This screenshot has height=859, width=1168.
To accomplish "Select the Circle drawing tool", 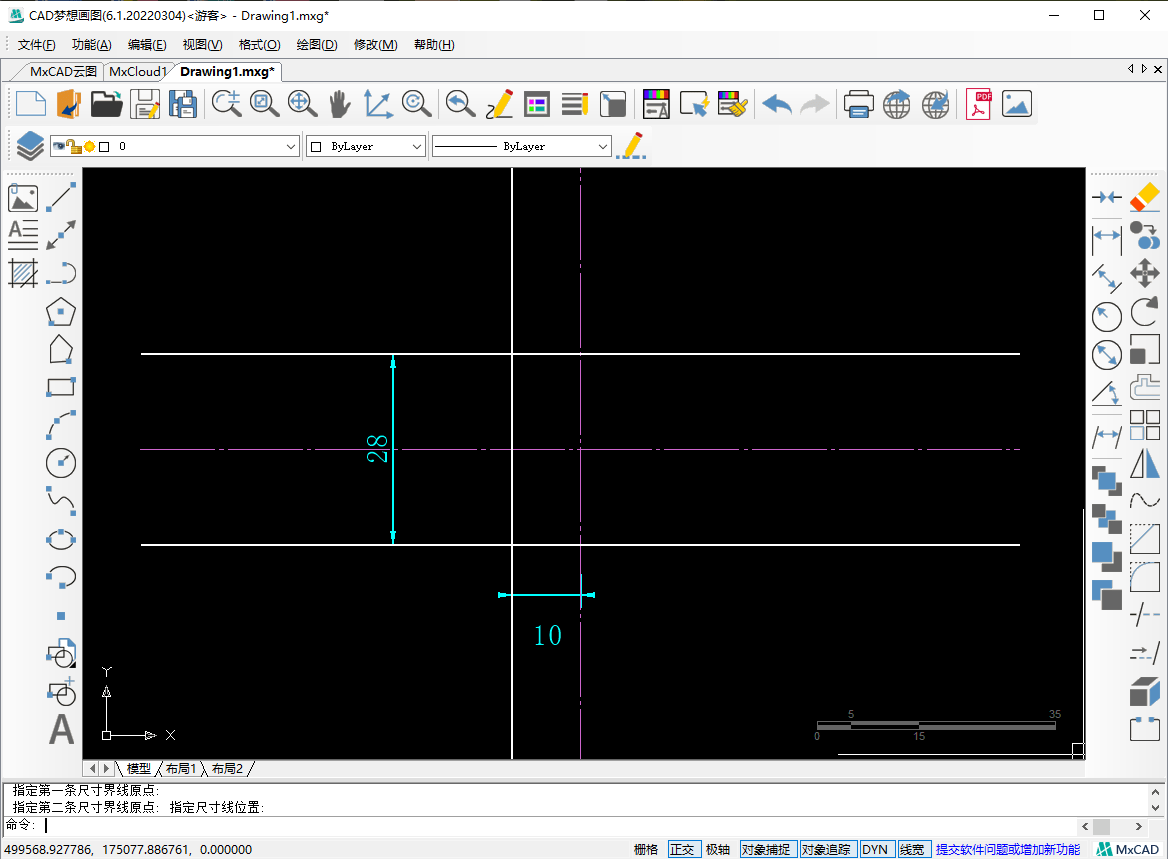I will pos(62,463).
